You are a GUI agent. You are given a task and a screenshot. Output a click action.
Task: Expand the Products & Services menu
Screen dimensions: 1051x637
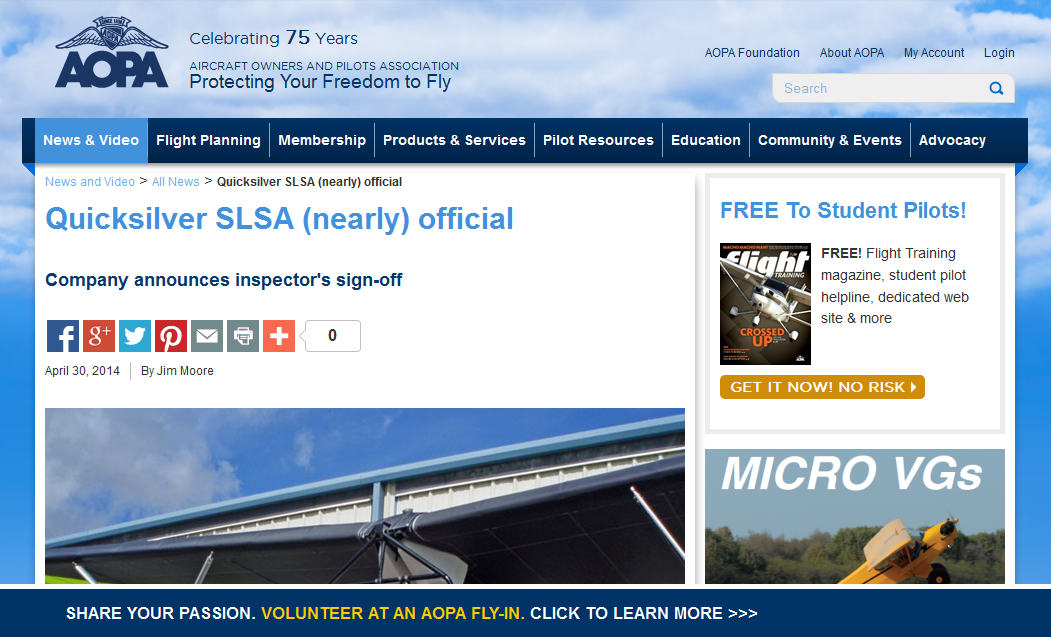point(454,140)
